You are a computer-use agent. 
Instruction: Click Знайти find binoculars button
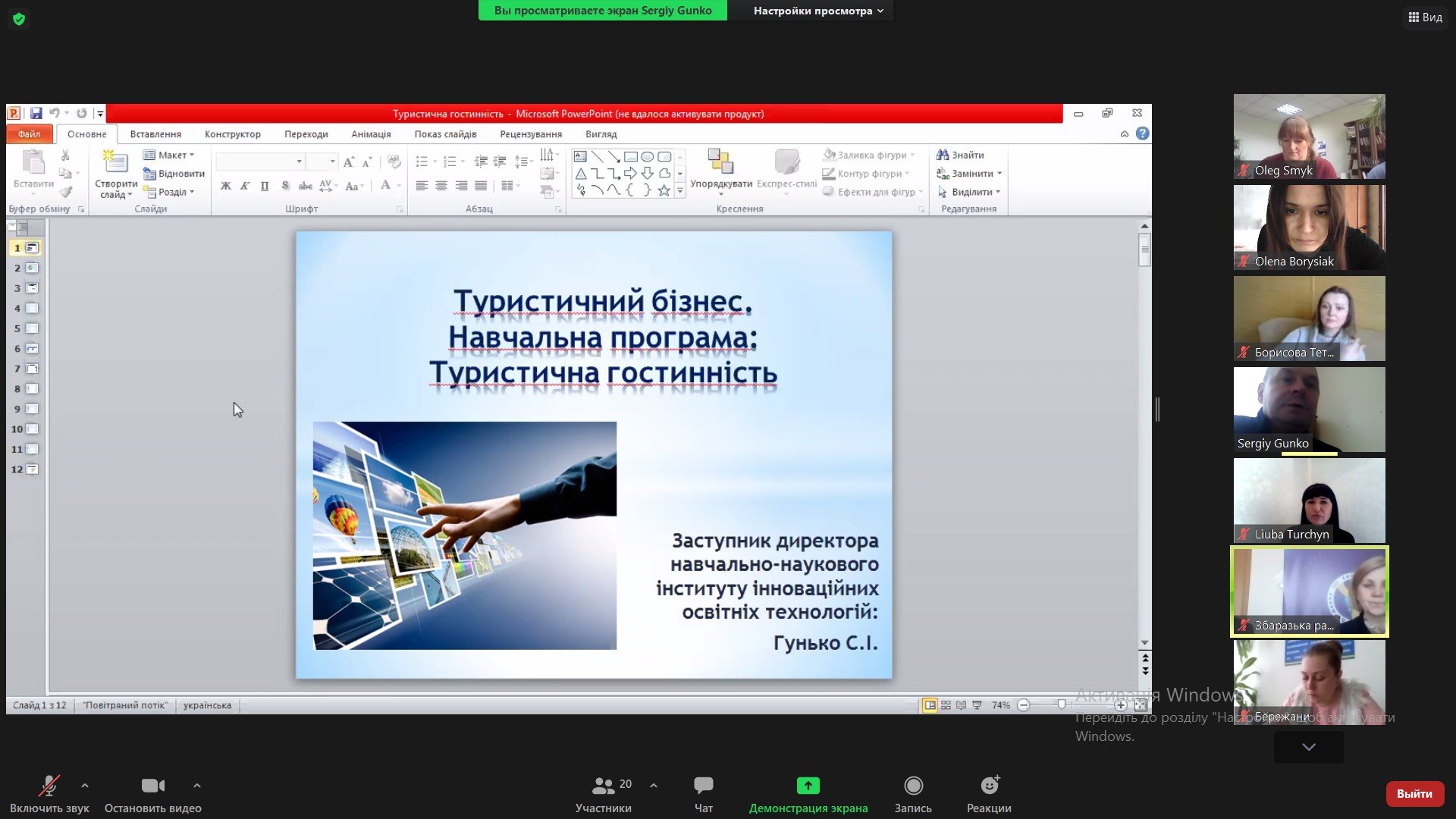click(x=960, y=155)
